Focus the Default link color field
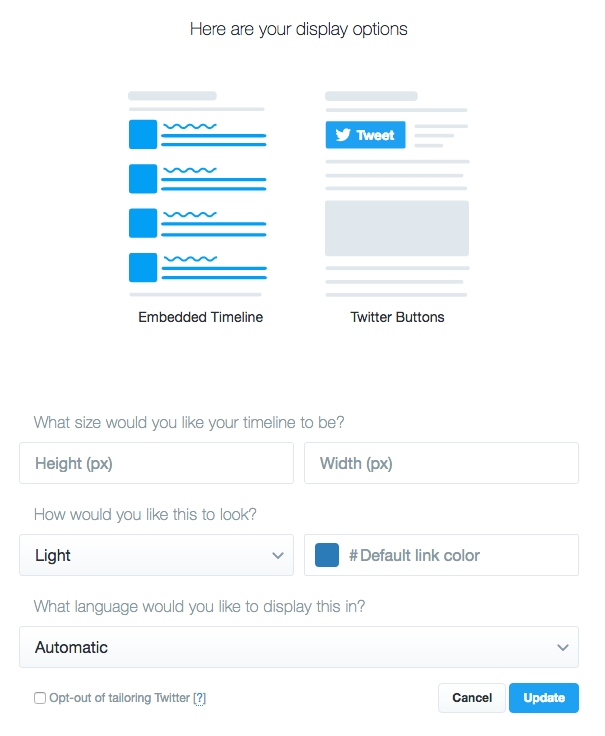The height and width of the screenshot is (736, 605). 441,555
